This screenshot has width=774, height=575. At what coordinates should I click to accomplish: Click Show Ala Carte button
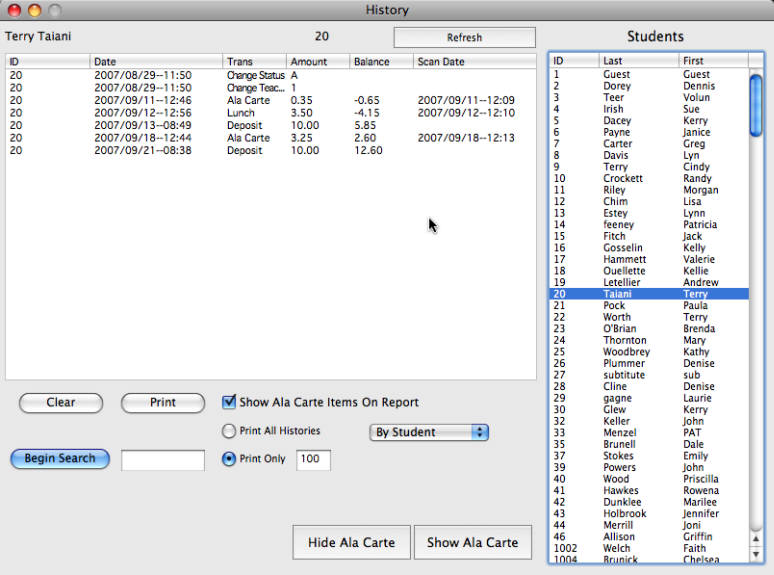pos(473,542)
